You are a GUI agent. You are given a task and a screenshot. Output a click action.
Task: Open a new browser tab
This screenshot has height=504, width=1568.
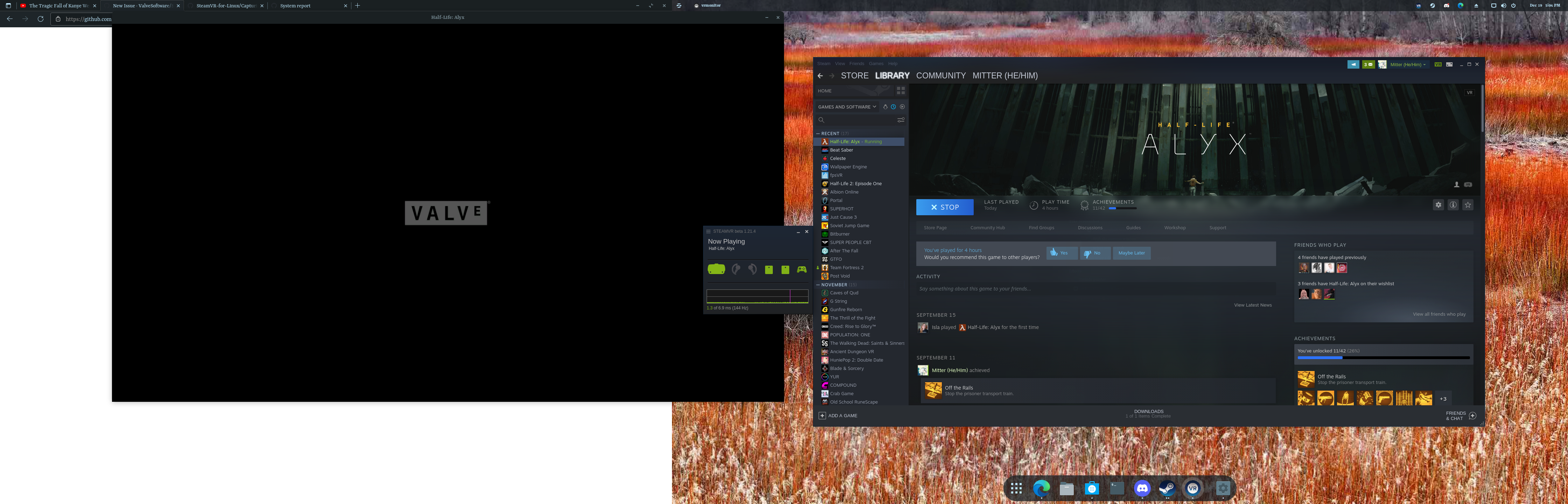click(x=357, y=6)
